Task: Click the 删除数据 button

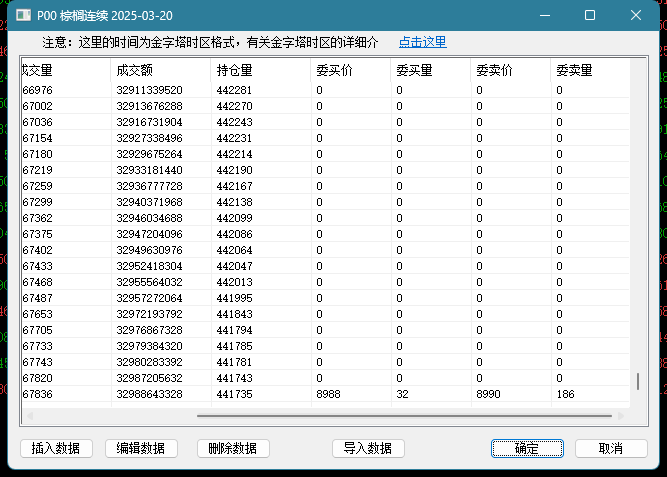Action: [233, 448]
